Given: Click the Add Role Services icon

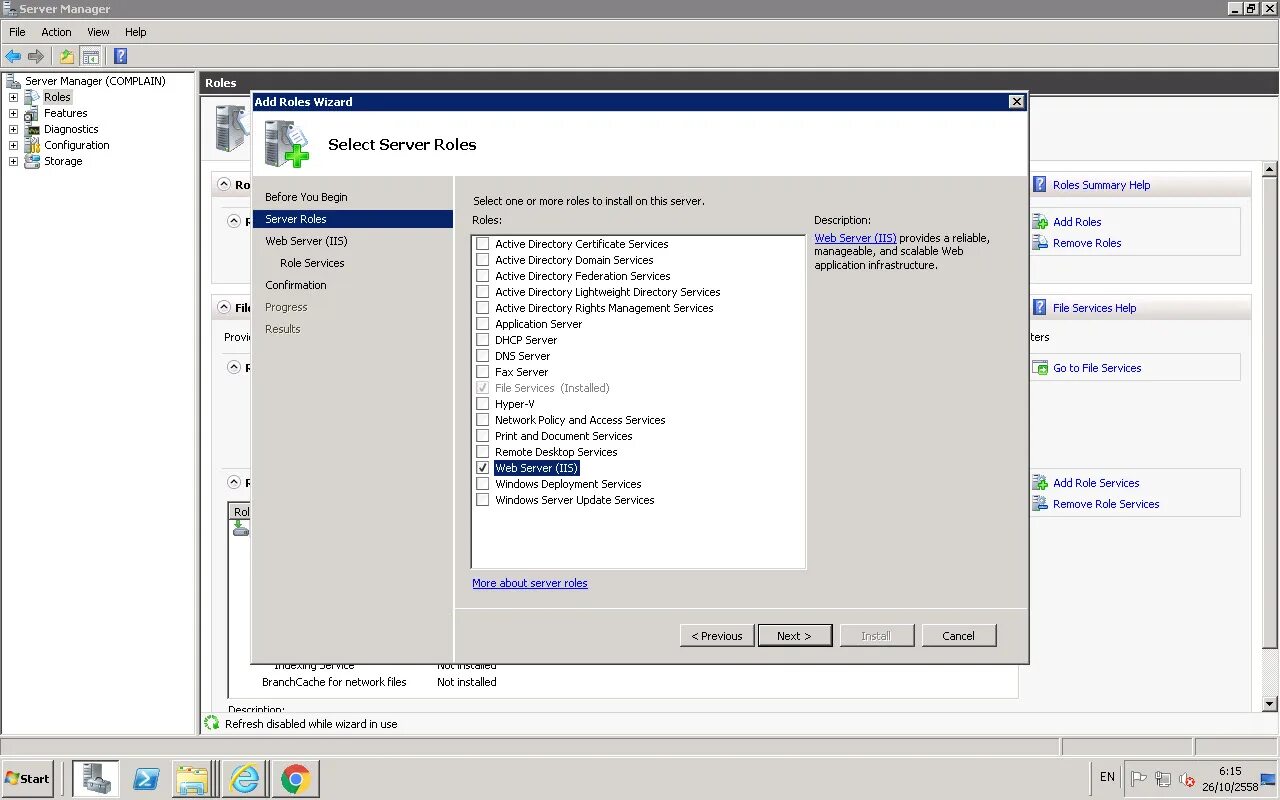Looking at the screenshot, I should point(1041,483).
